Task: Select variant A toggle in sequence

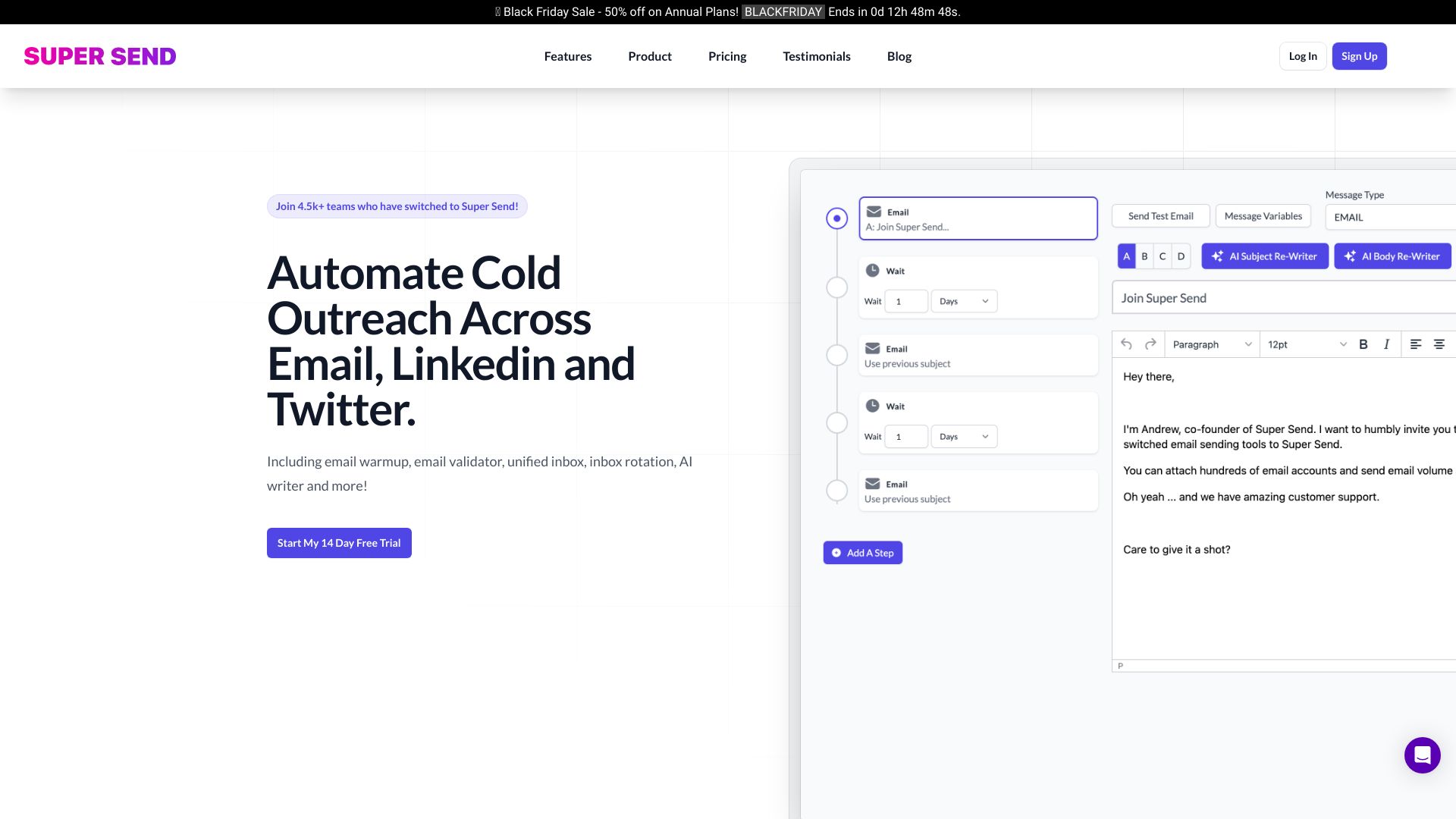Action: [x=1127, y=256]
